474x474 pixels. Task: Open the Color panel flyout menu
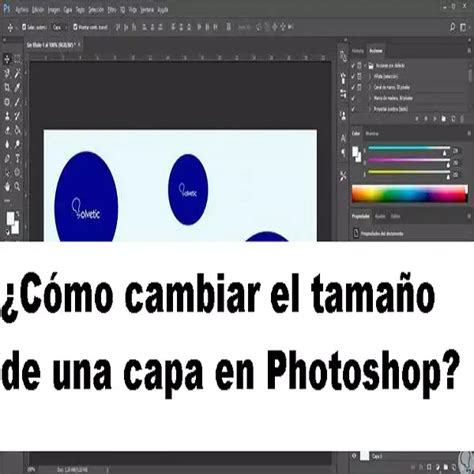tap(469, 133)
